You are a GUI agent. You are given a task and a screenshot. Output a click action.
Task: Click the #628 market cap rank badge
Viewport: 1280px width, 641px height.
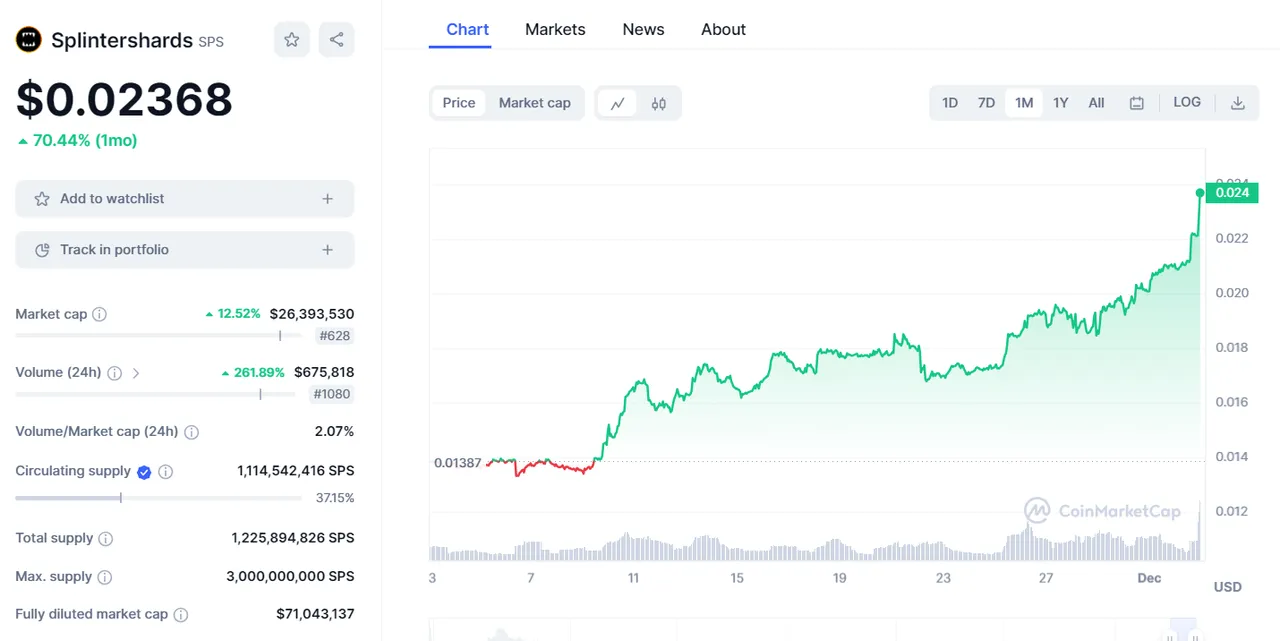[334, 336]
